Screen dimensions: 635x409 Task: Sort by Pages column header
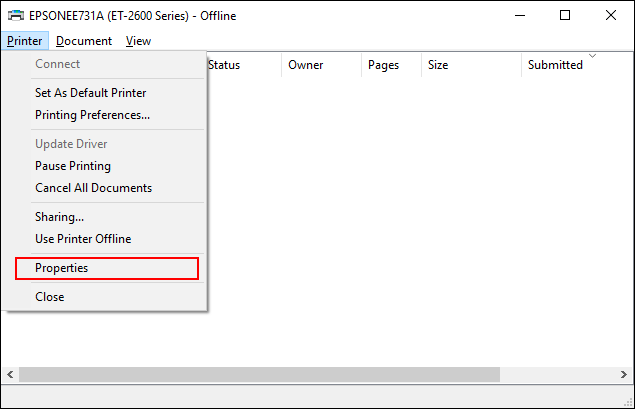click(383, 65)
